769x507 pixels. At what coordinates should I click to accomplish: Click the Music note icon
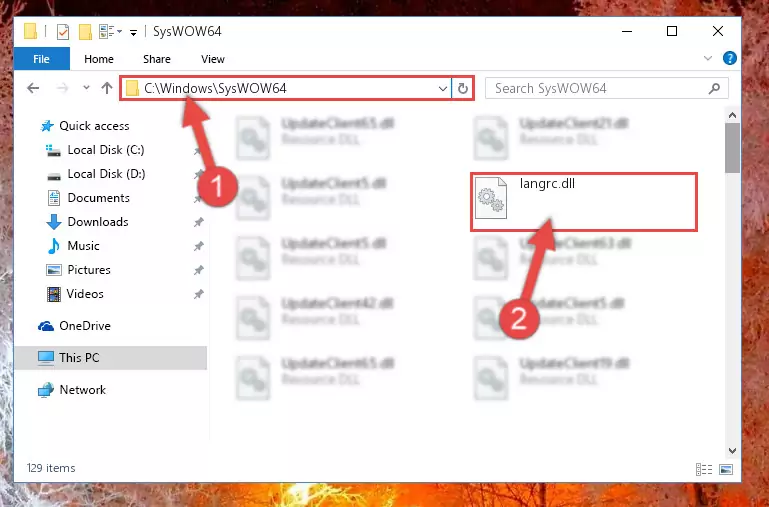point(54,246)
